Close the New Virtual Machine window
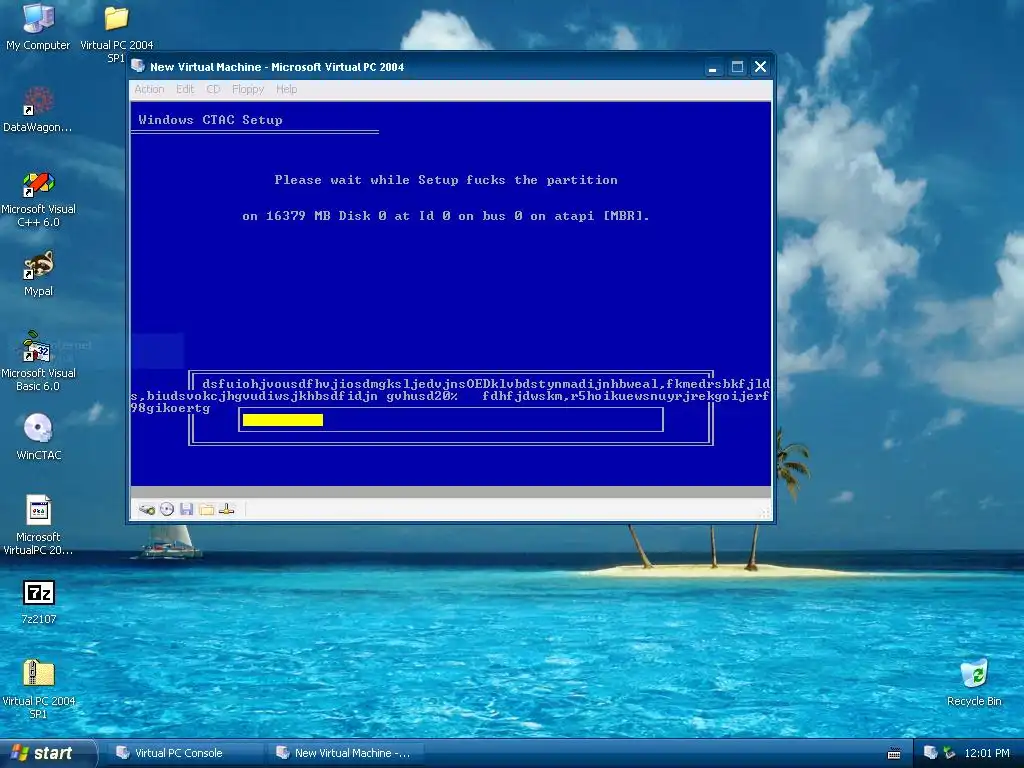Viewport: 1024px width, 768px height. [x=760, y=67]
